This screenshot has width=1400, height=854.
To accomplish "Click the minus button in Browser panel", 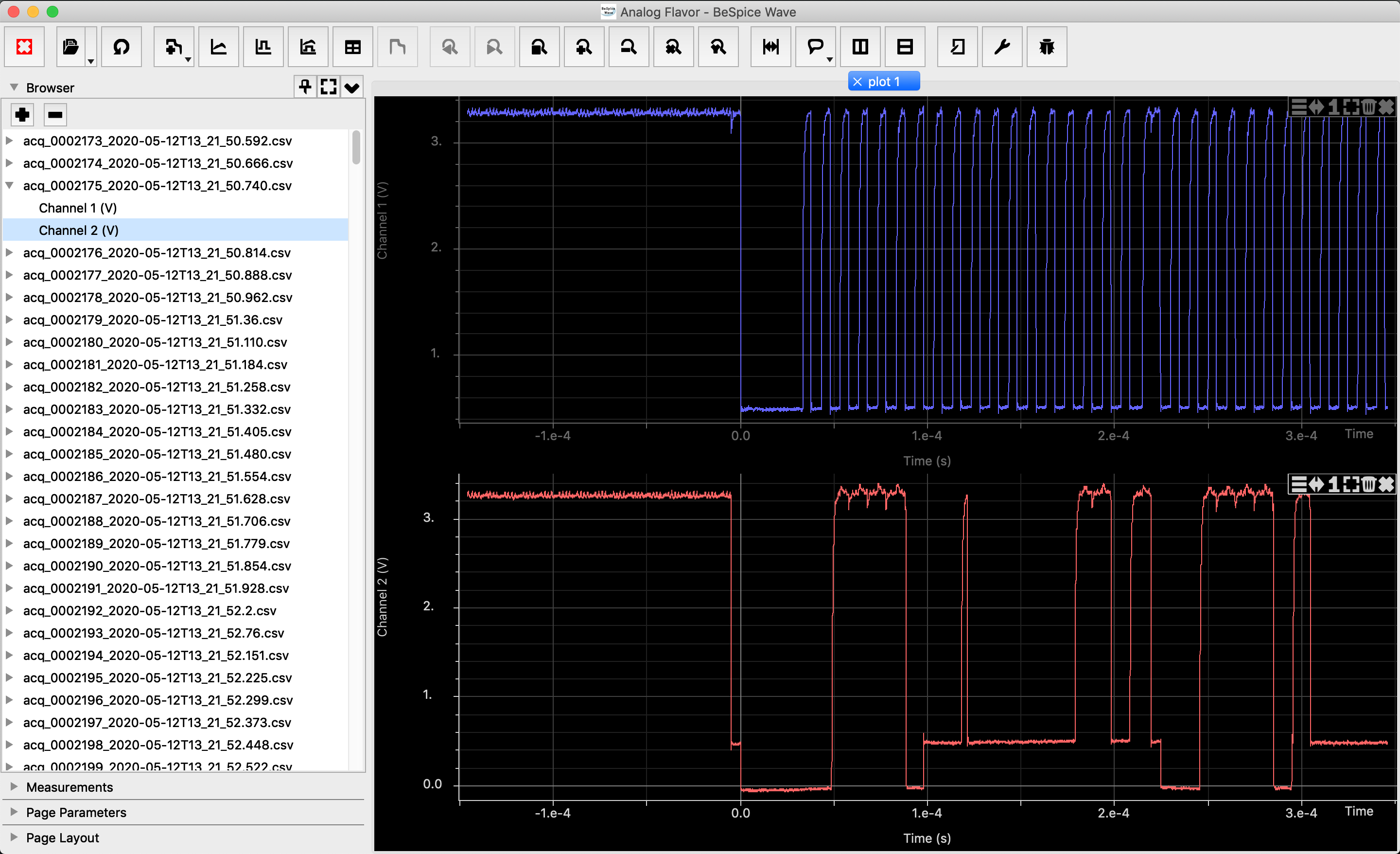I will coord(55,115).
